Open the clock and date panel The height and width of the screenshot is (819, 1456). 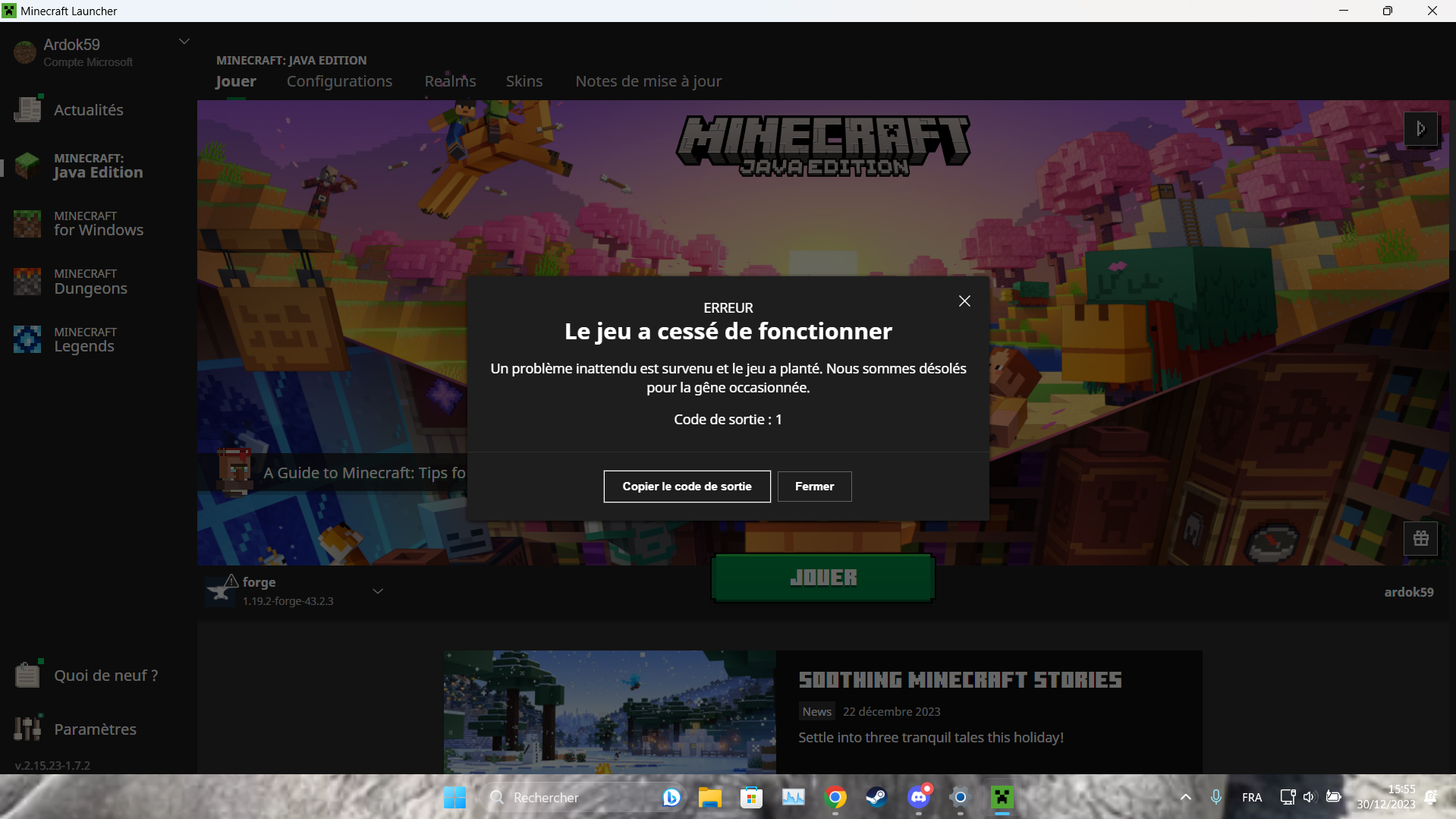point(1386,797)
